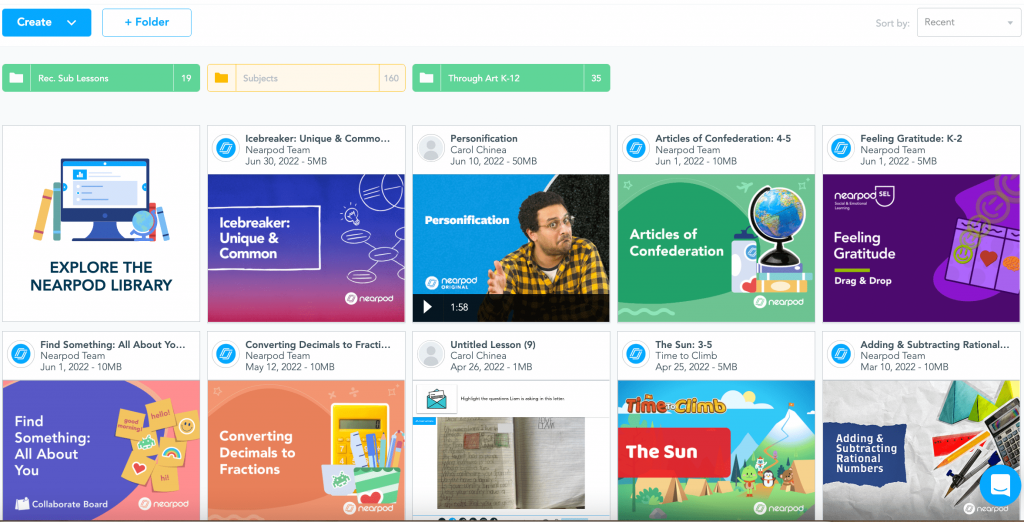This screenshot has height=522, width=1024.
Task: Open the Converting Decimals to Fractions thumbnail
Action: point(306,450)
